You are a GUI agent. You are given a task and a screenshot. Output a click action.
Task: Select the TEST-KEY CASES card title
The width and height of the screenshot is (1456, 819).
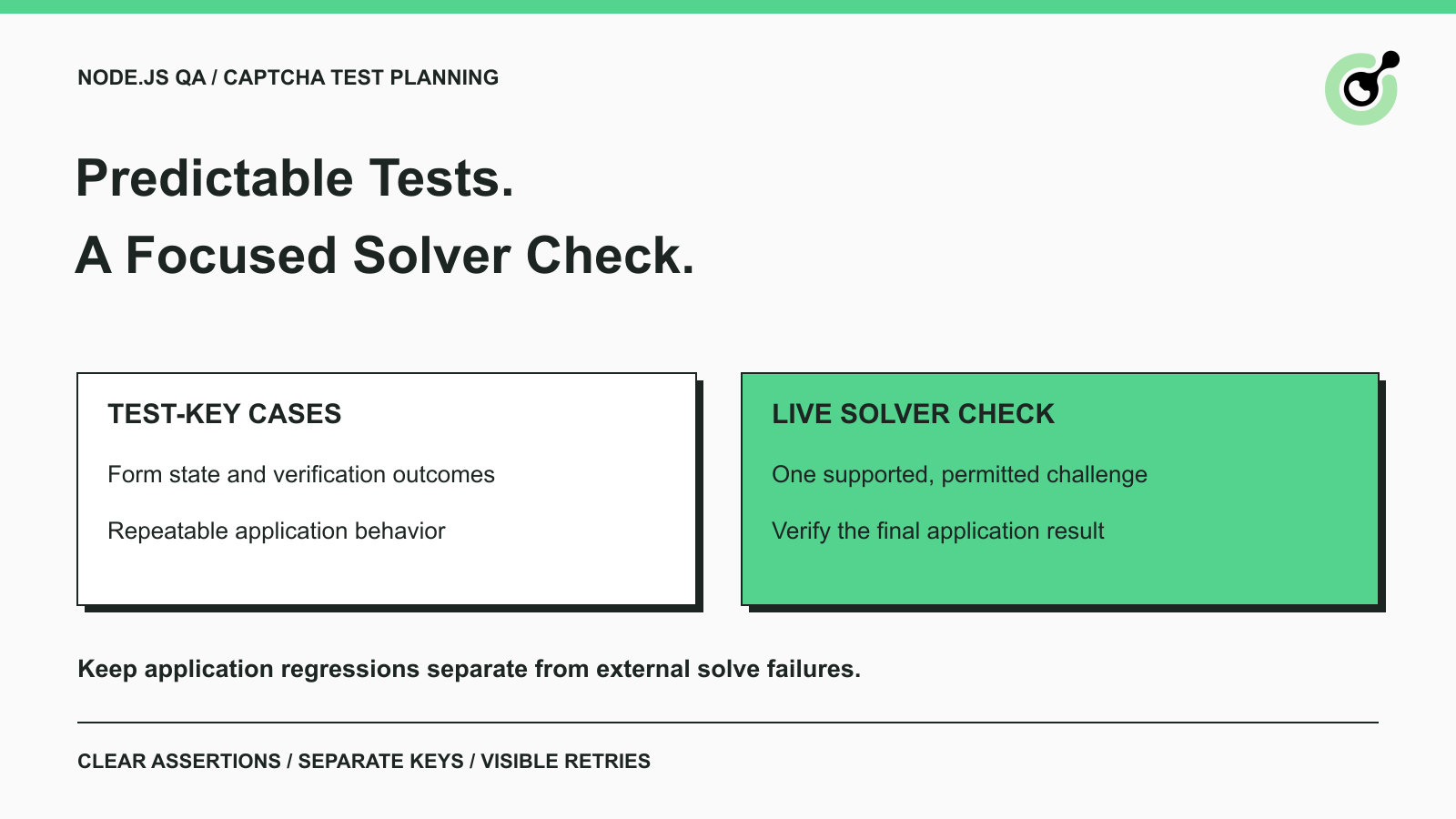click(224, 414)
